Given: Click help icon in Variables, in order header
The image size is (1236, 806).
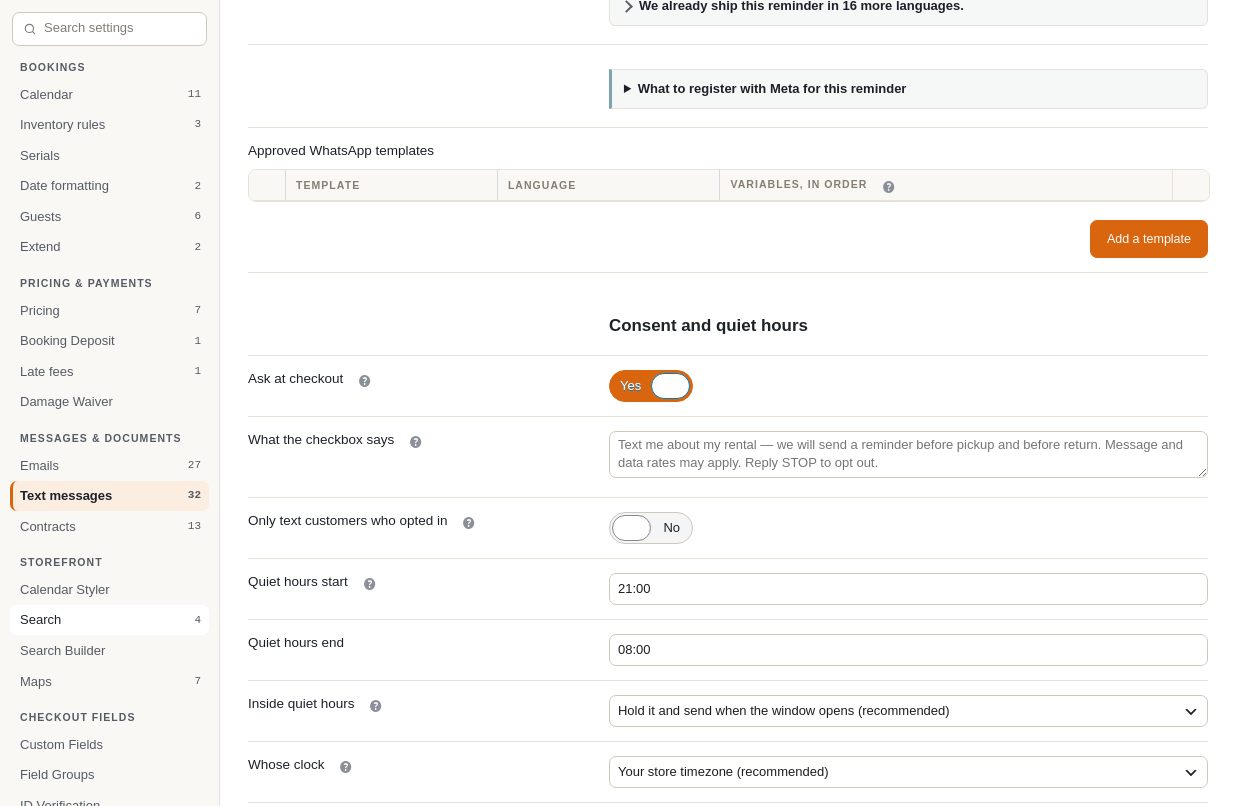Looking at the screenshot, I should (x=889, y=187).
